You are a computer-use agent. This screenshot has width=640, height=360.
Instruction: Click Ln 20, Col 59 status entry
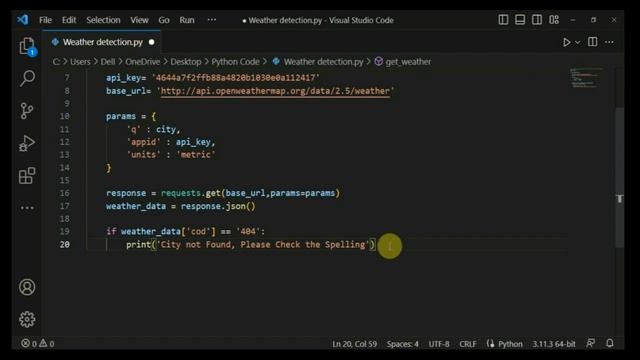click(x=354, y=344)
